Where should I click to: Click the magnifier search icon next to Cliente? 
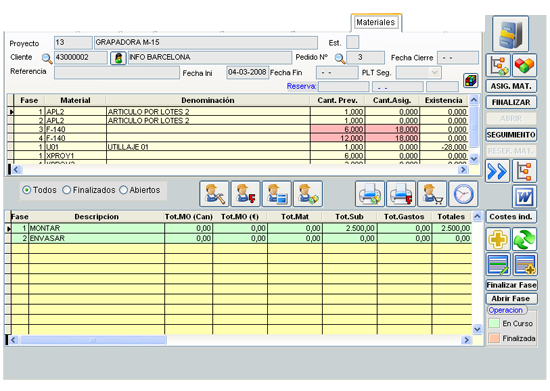(x=47, y=58)
